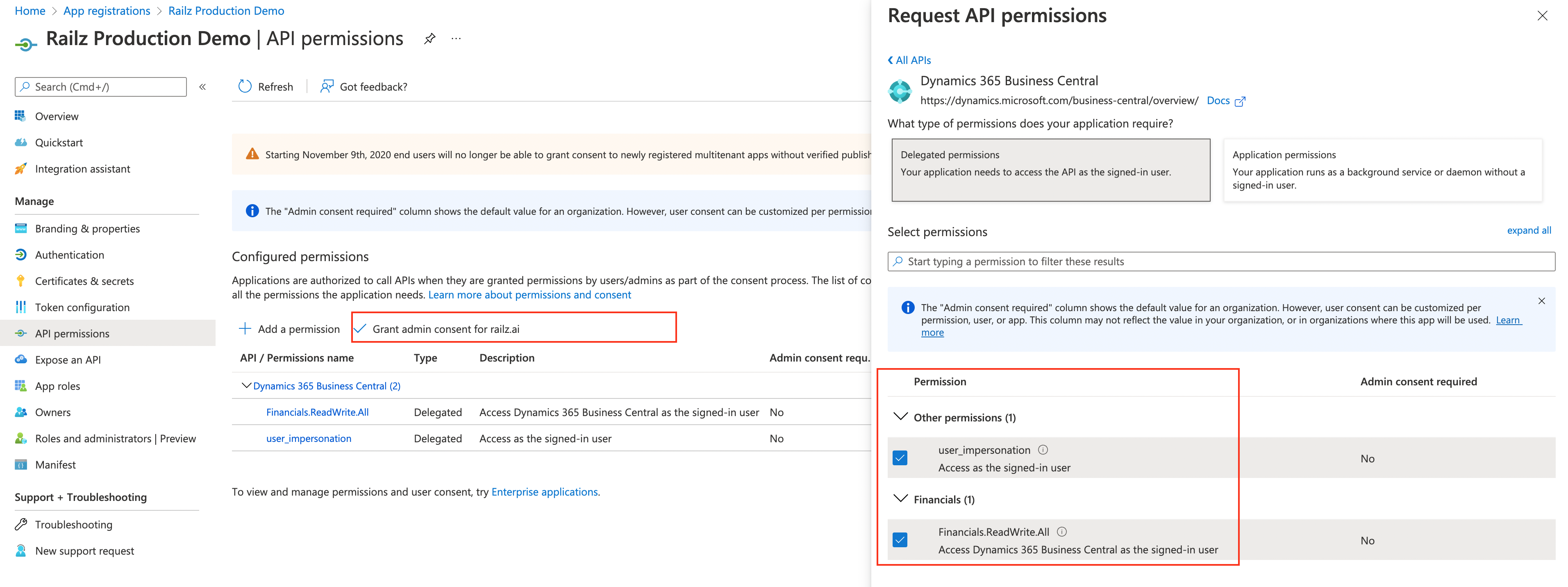Collapse the Financials permission group
This screenshot has width=1568, height=587.
point(900,499)
